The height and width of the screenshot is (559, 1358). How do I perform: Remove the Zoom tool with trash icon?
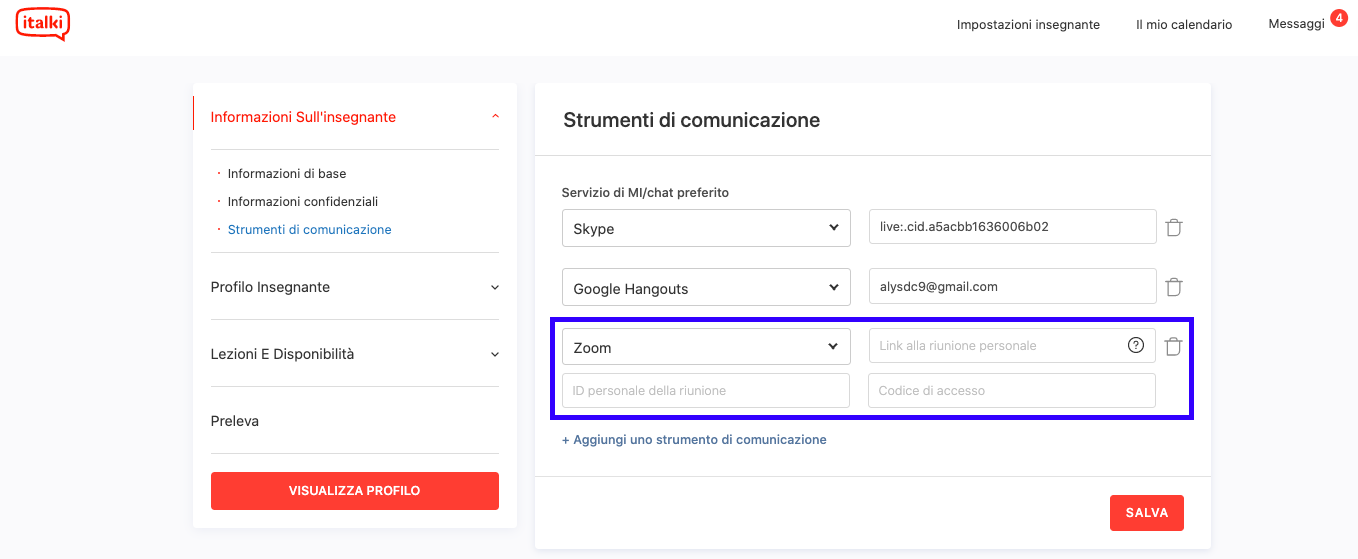pos(1174,347)
